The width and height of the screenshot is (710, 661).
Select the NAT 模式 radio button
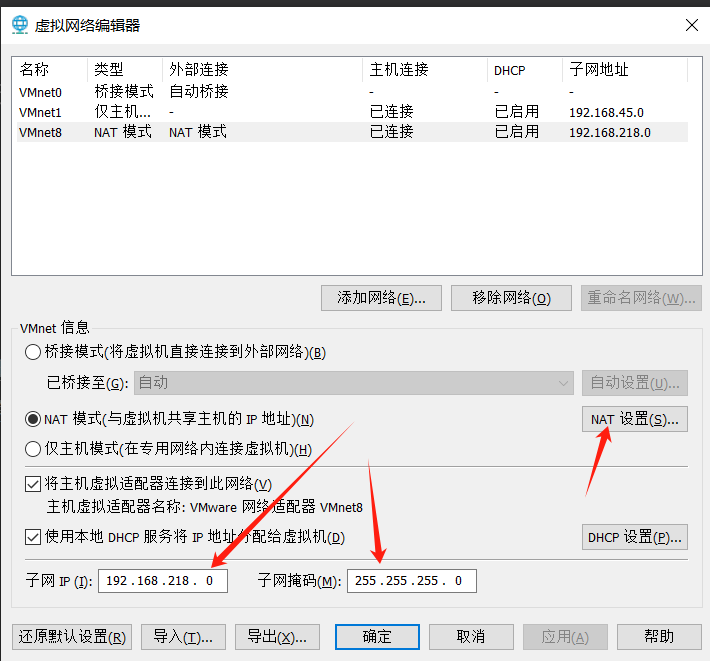click(x=33, y=419)
